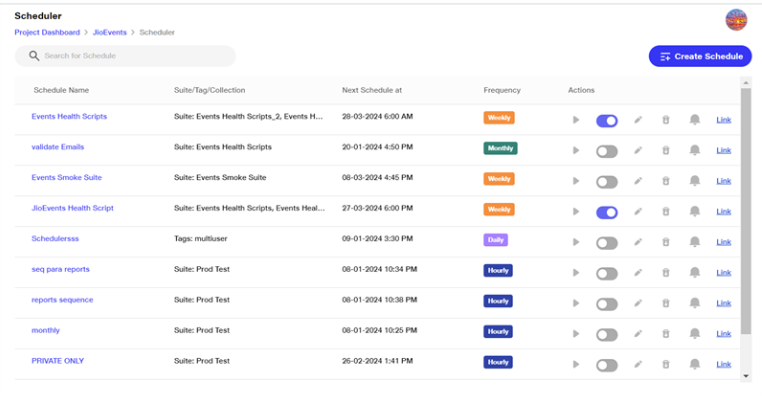Run the reports sequence schedule
Image resolution: width=762 pixels, height=396 pixels.
click(x=576, y=304)
